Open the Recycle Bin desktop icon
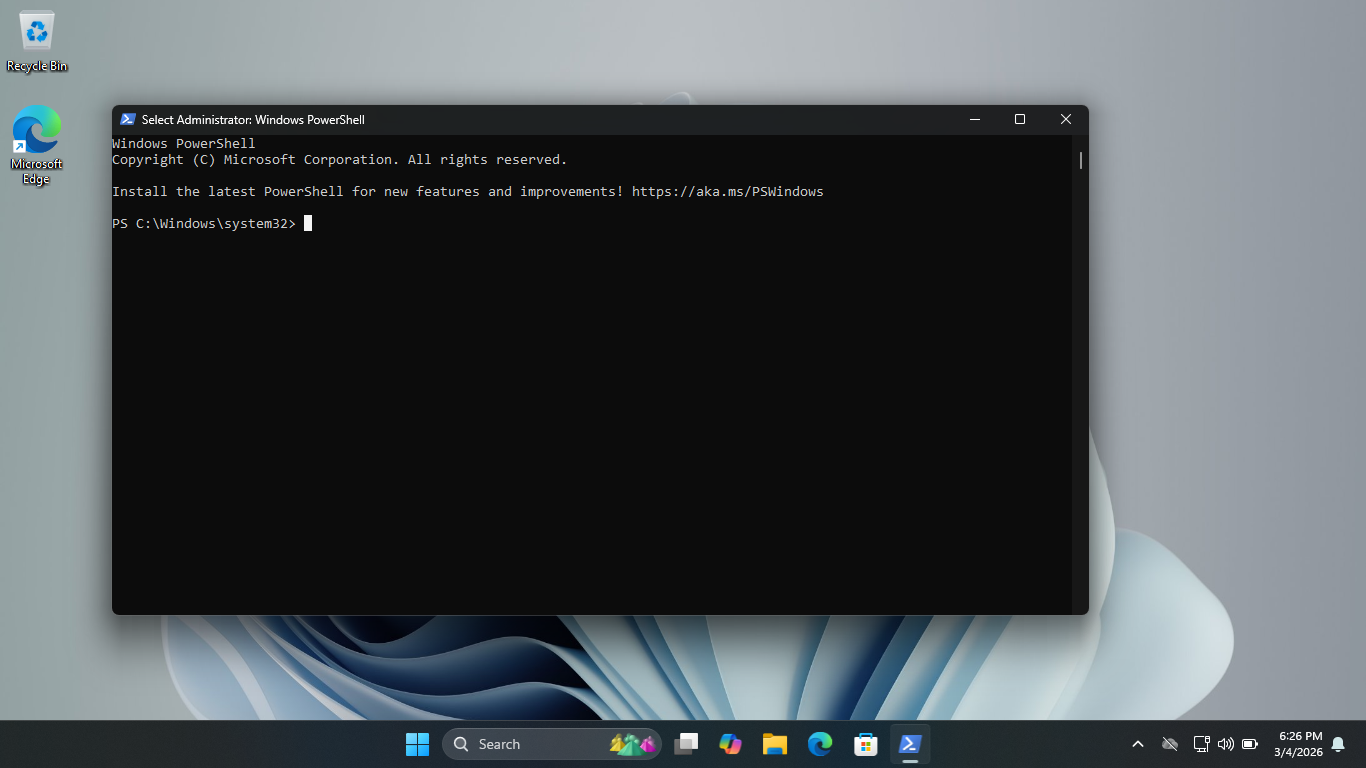 coord(37,42)
